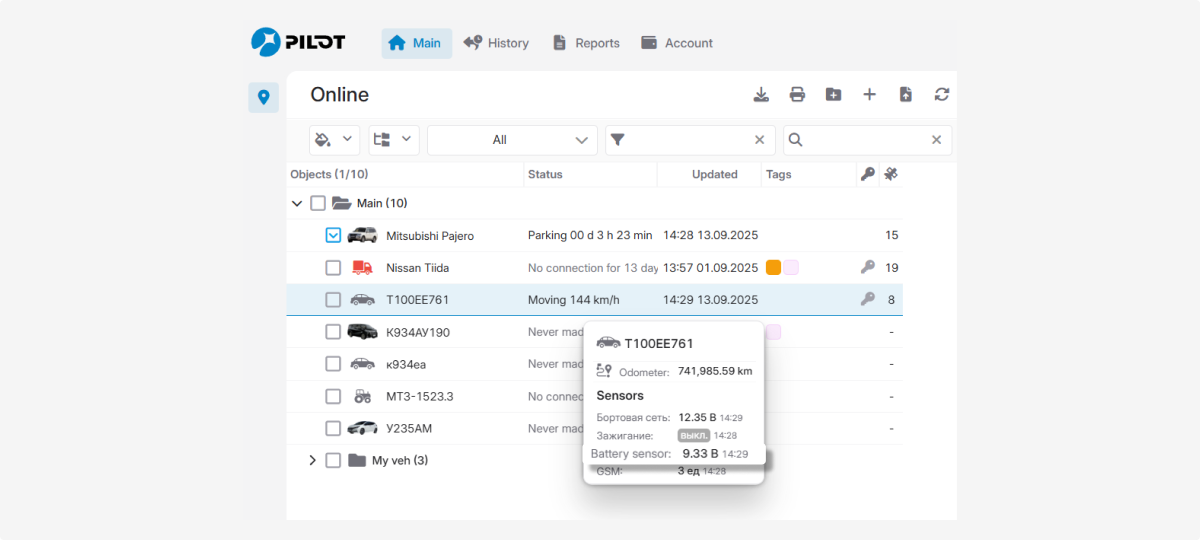Click the key icon on Nissan Tiida row

867,267
